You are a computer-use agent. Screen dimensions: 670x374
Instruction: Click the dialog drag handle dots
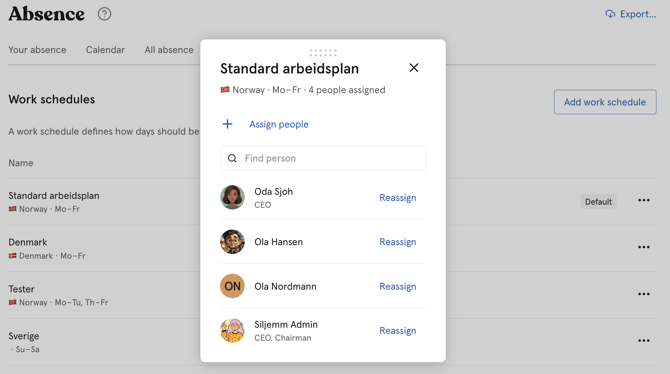point(323,53)
